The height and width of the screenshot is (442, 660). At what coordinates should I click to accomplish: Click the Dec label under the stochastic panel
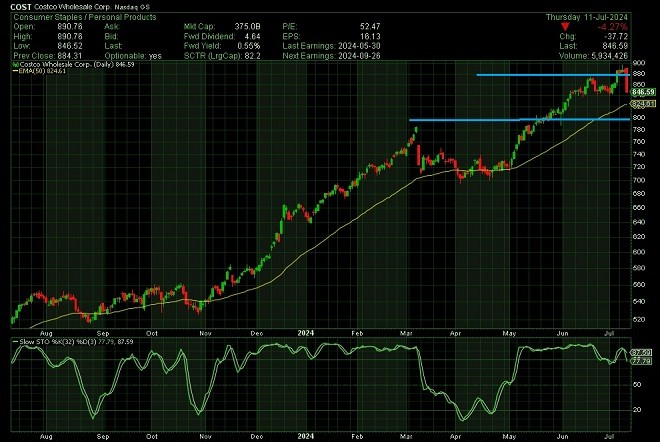click(x=256, y=437)
